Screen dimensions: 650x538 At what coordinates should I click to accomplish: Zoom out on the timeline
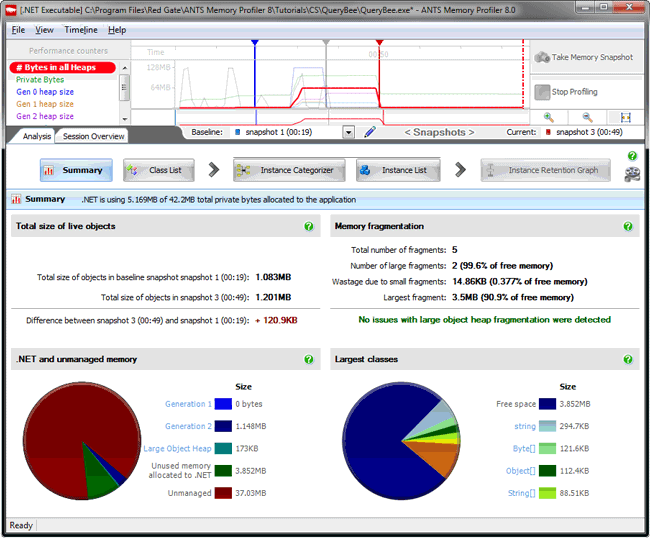(587, 117)
